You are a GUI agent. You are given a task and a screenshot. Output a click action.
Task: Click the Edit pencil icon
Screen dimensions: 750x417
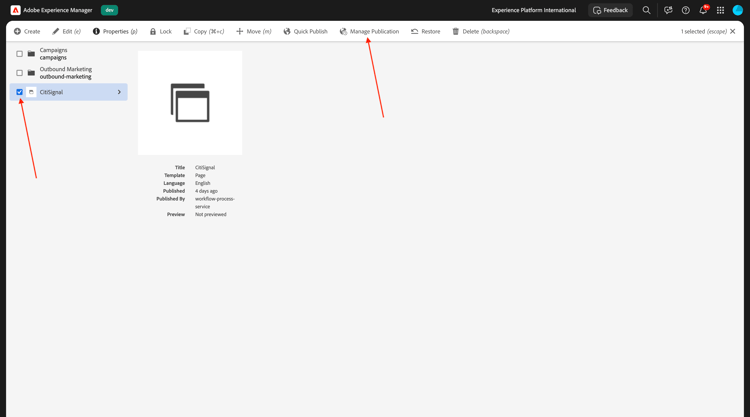(55, 31)
